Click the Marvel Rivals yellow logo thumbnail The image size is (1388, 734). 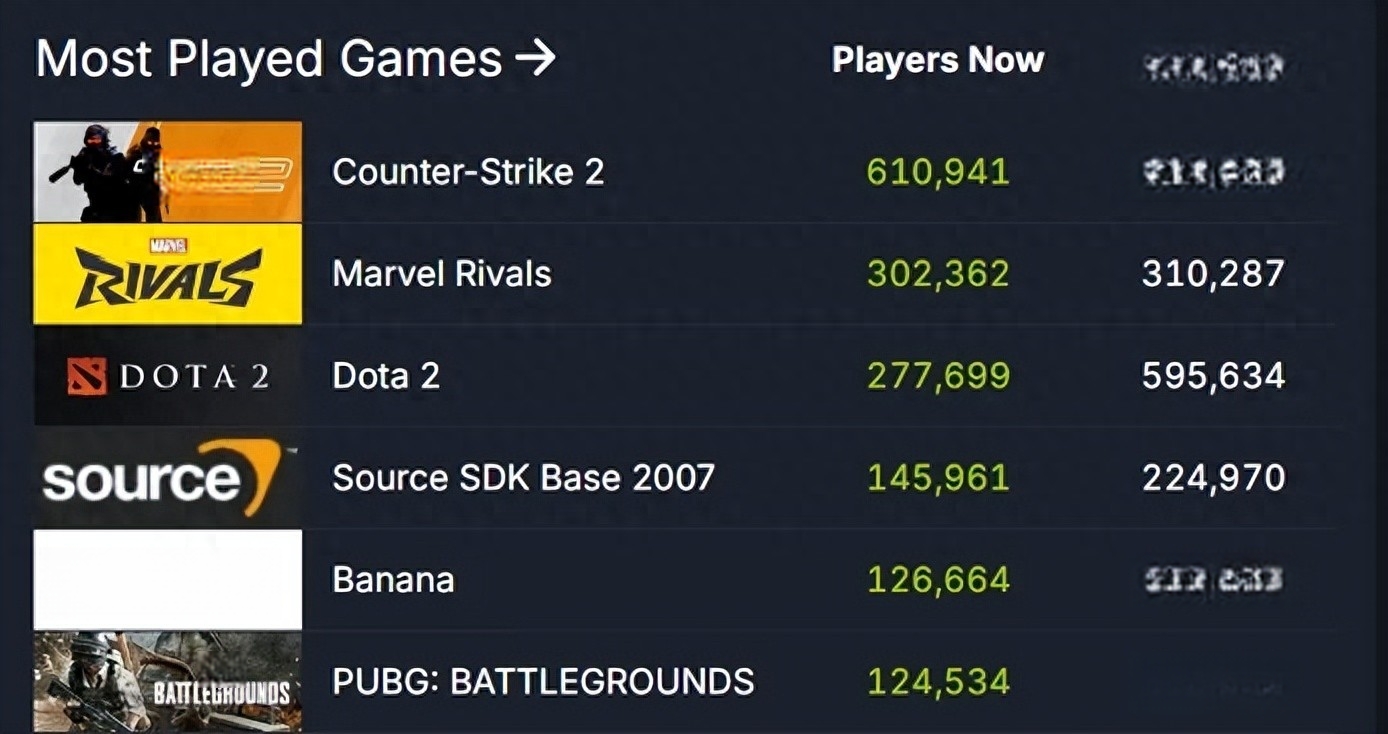(168, 274)
